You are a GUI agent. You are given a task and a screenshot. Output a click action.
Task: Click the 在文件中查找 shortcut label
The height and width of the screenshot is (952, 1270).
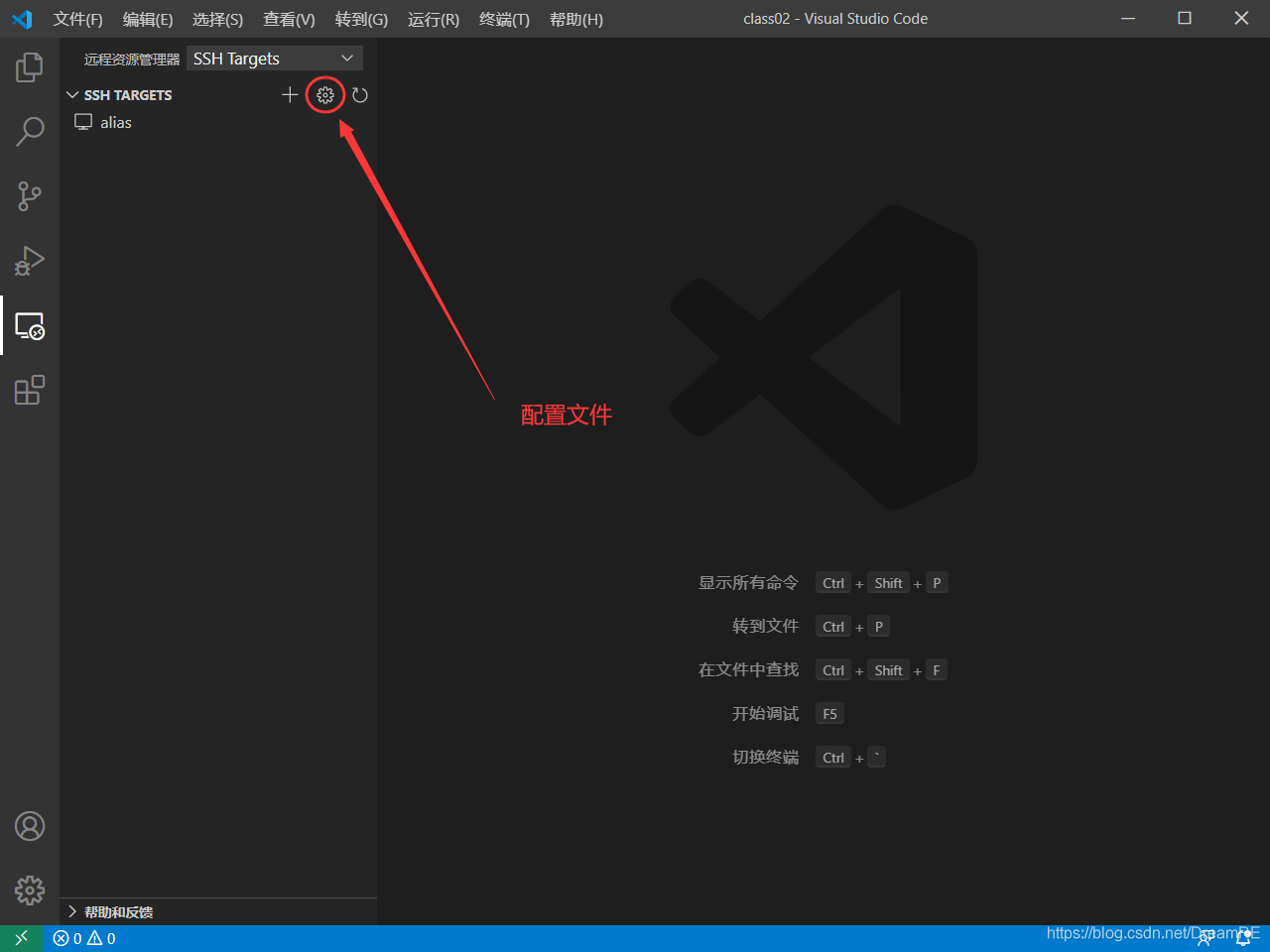point(748,670)
